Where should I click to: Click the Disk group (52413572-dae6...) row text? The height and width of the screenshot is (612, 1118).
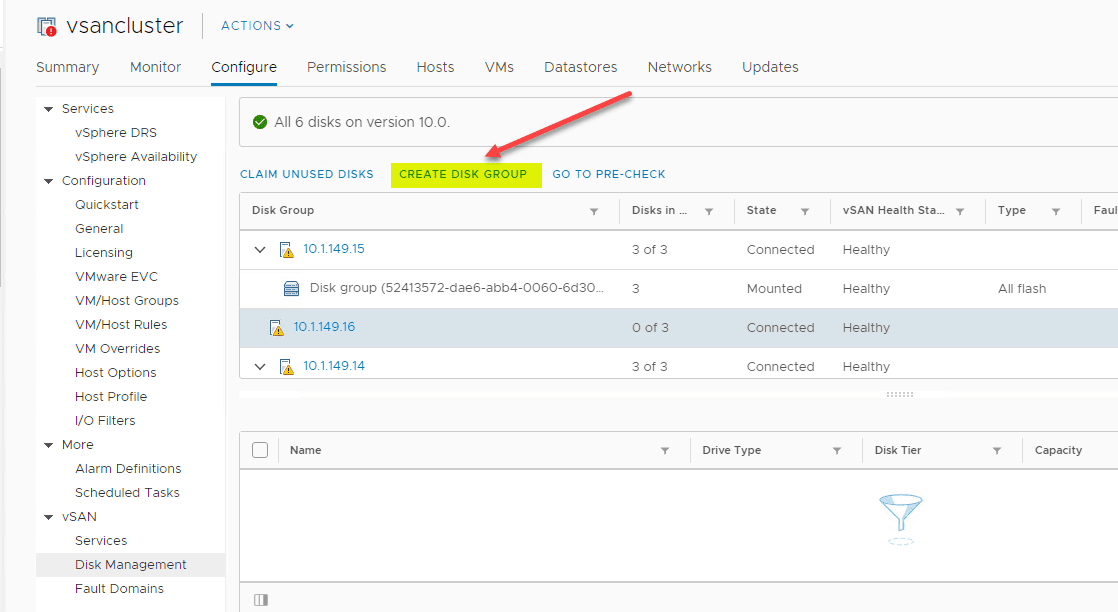click(456, 288)
